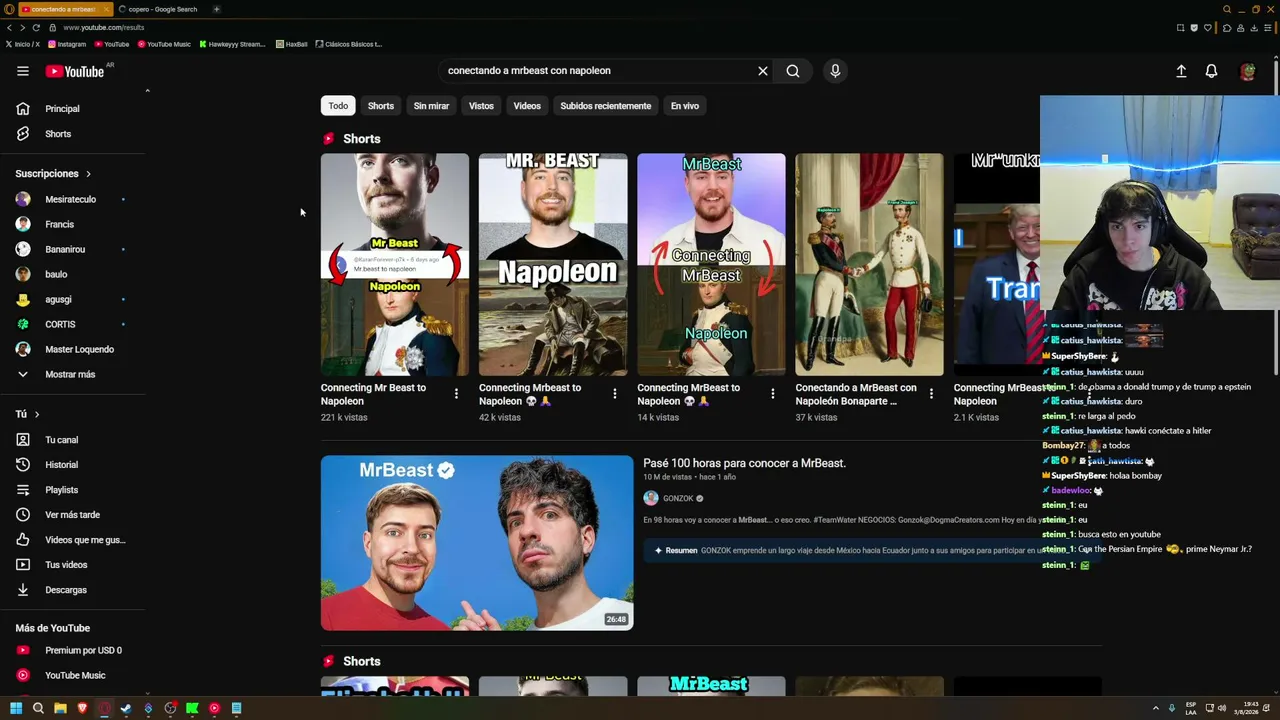Open the notifications bell
Viewport: 1280px width, 720px height.
(1211, 71)
